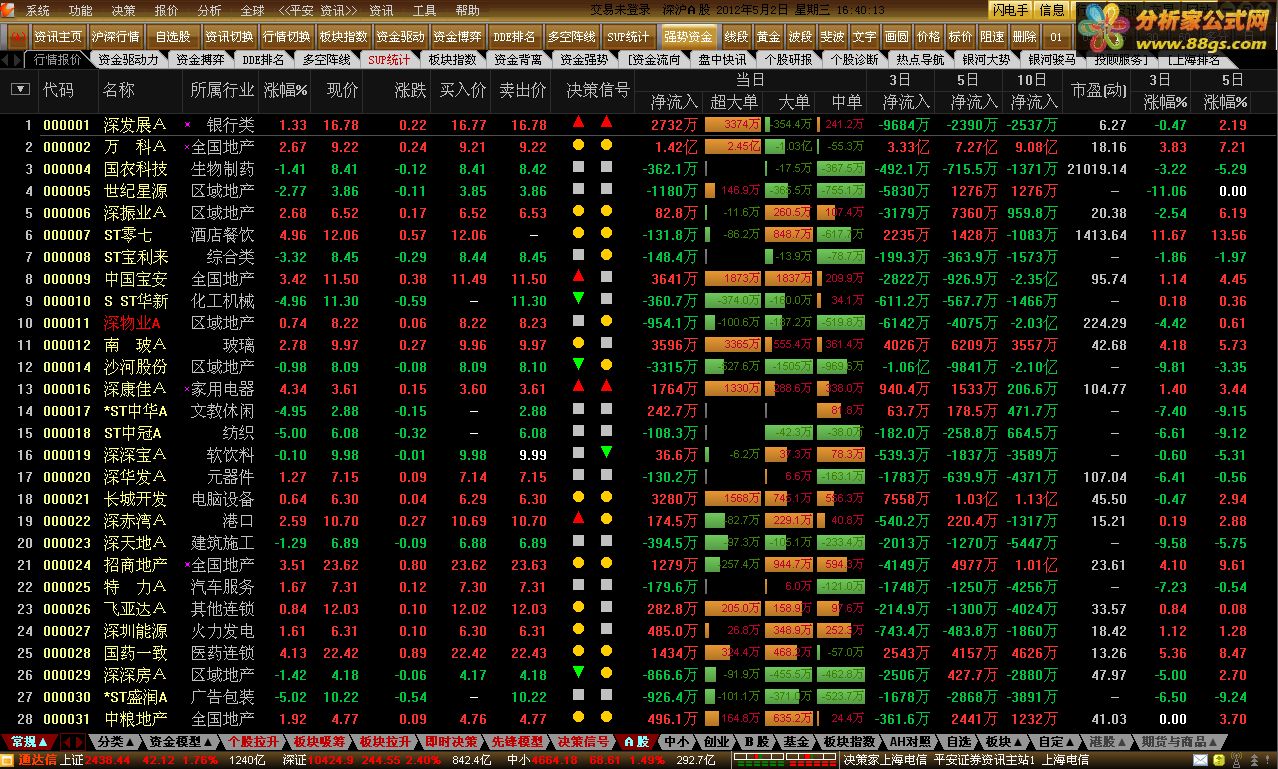This screenshot has height=769, width=1278.
Task: Select the 个股拉升 bottom tab
Action: [254, 742]
